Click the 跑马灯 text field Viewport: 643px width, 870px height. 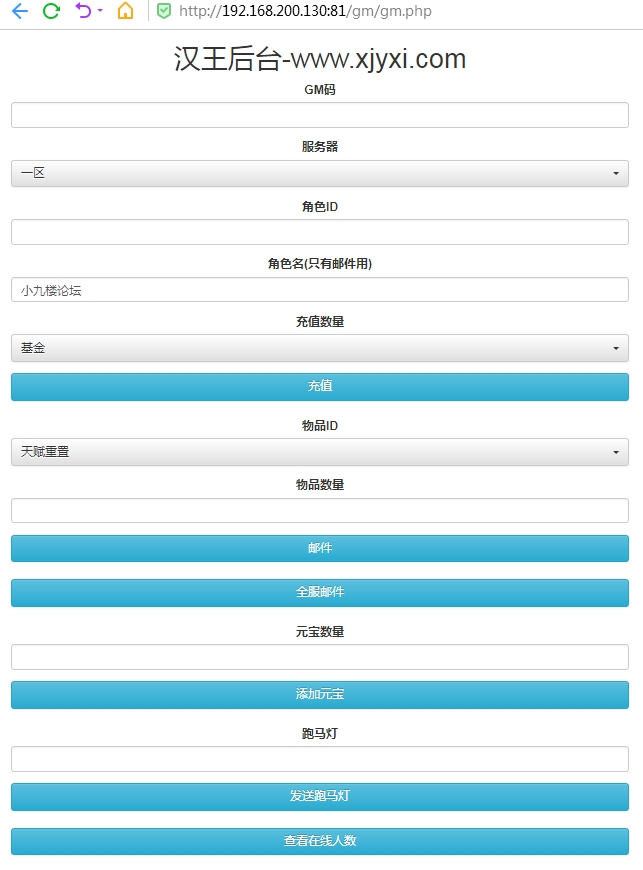coord(319,759)
